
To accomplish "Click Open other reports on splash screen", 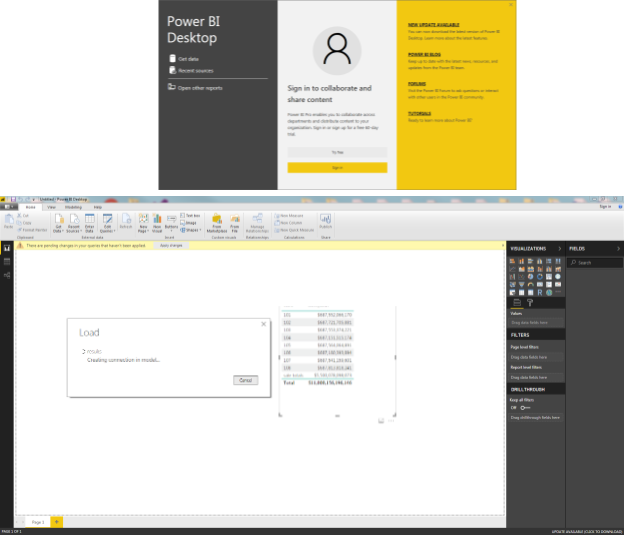I will click(195, 88).
